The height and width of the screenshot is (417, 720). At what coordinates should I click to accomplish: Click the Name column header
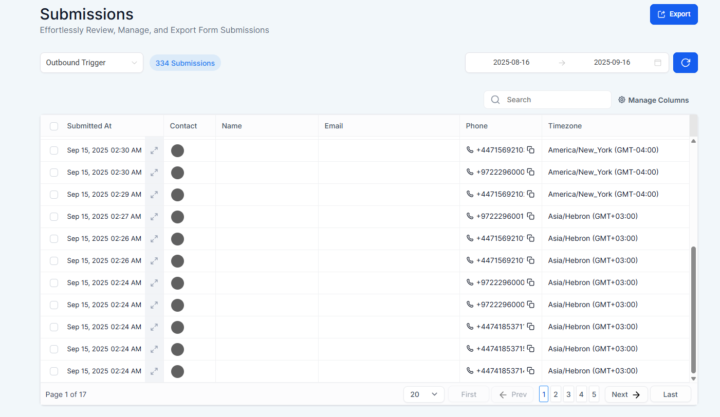pyautogui.click(x=231, y=126)
